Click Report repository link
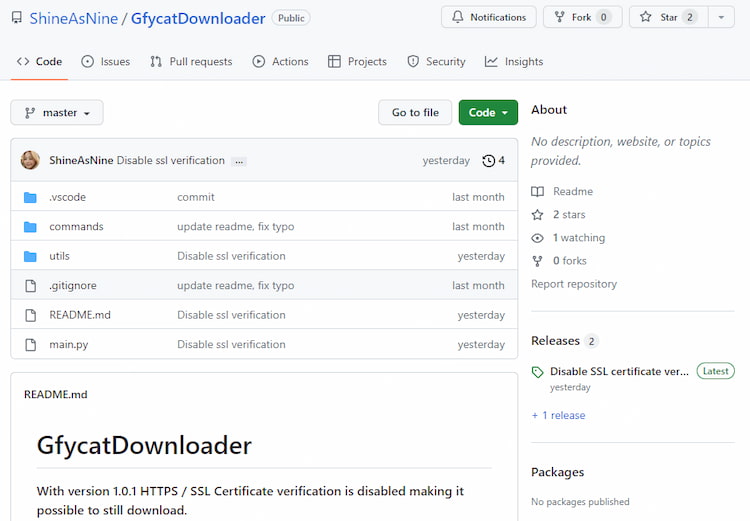The image size is (750, 521). 574,284
